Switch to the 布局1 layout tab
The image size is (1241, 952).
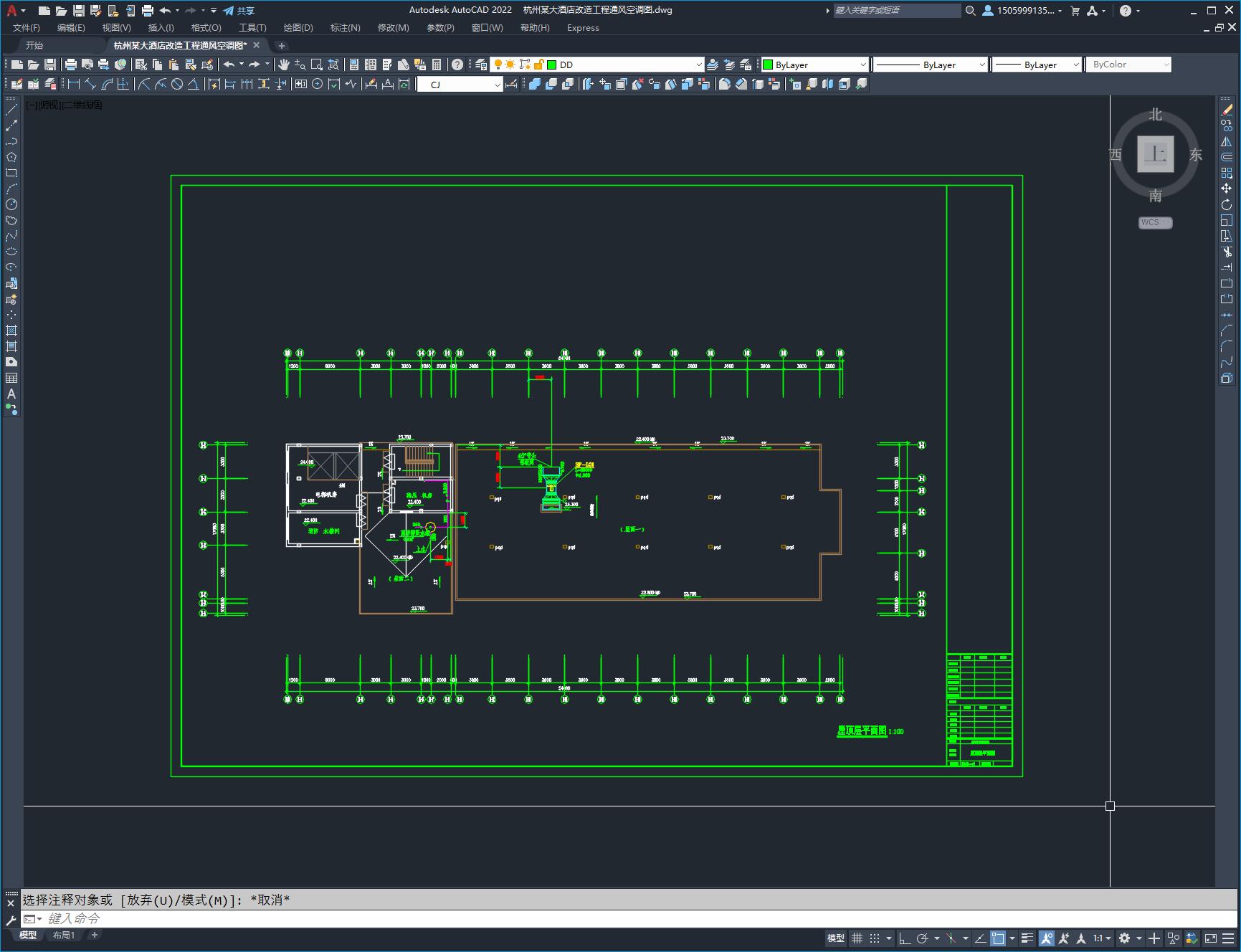64,935
